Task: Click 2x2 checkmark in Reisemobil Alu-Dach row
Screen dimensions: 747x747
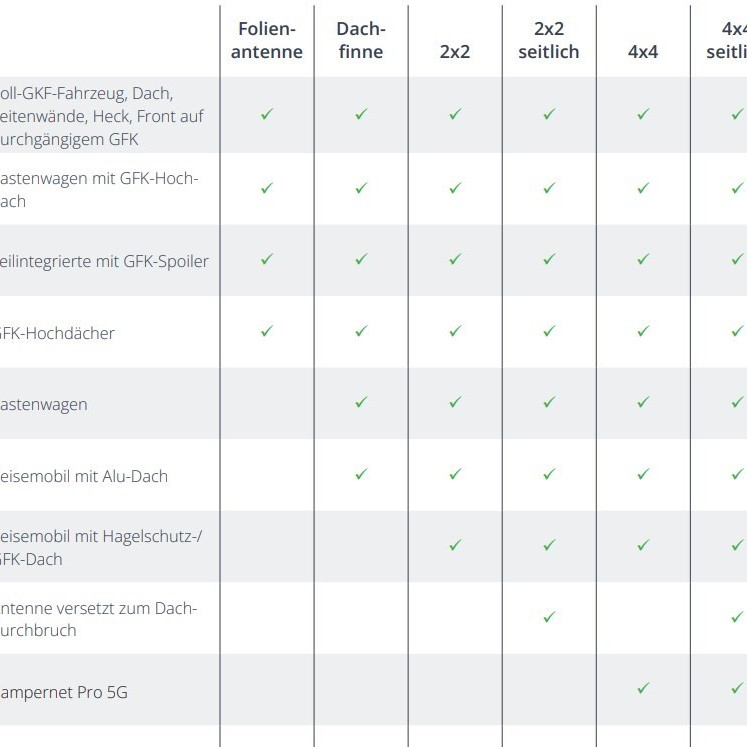Action: [x=455, y=474]
